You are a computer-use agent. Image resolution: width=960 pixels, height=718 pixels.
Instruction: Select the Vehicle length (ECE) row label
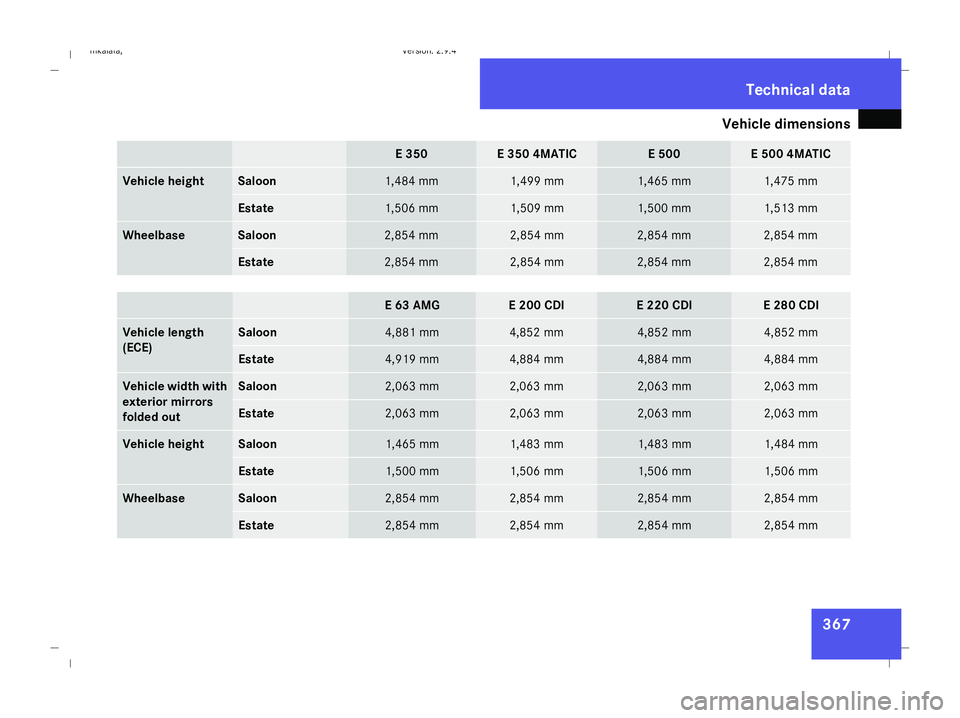[x=163, y=340]
